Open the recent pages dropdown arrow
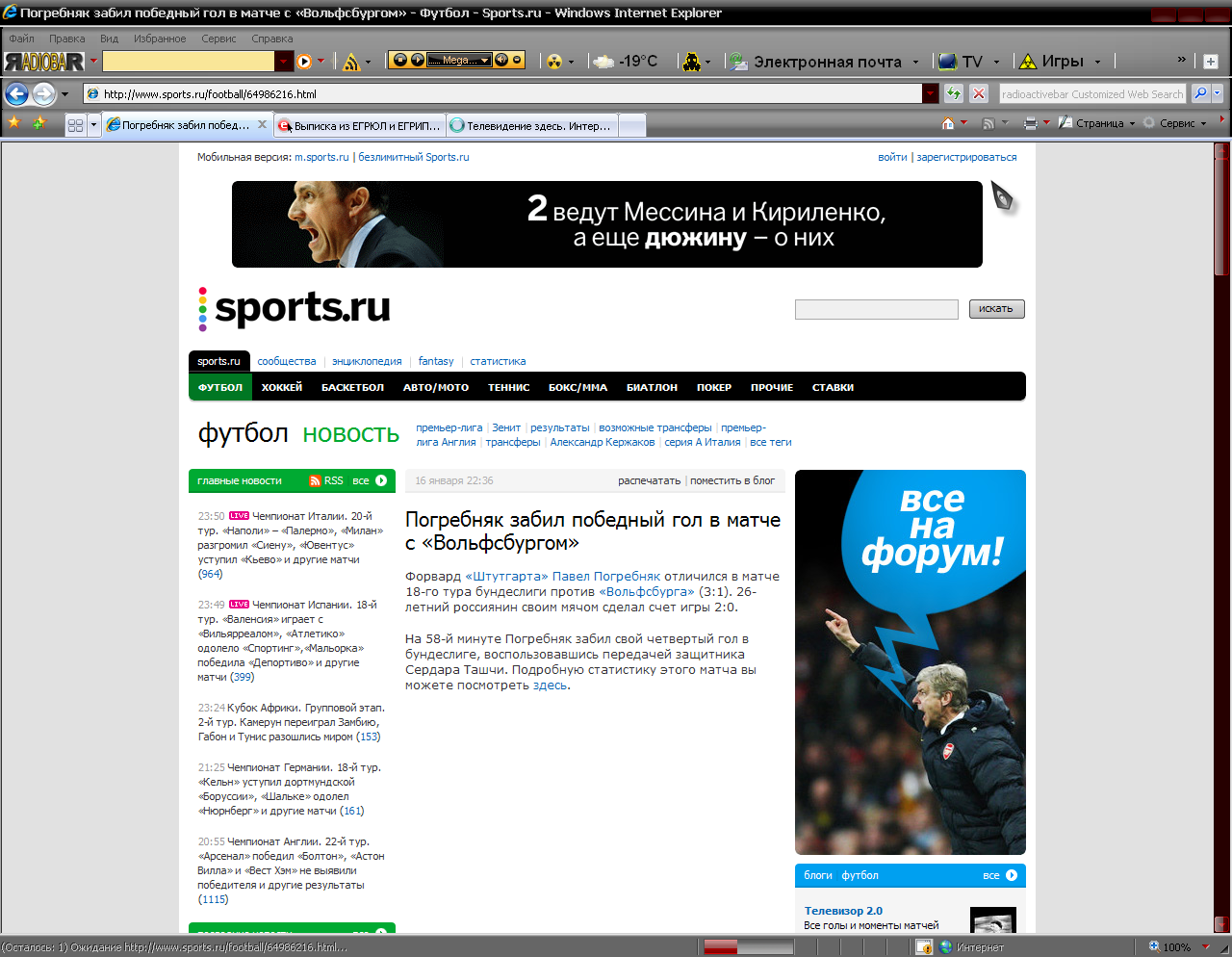The height and width of the screenshot is (957, 1232). (x=64, y=94)
